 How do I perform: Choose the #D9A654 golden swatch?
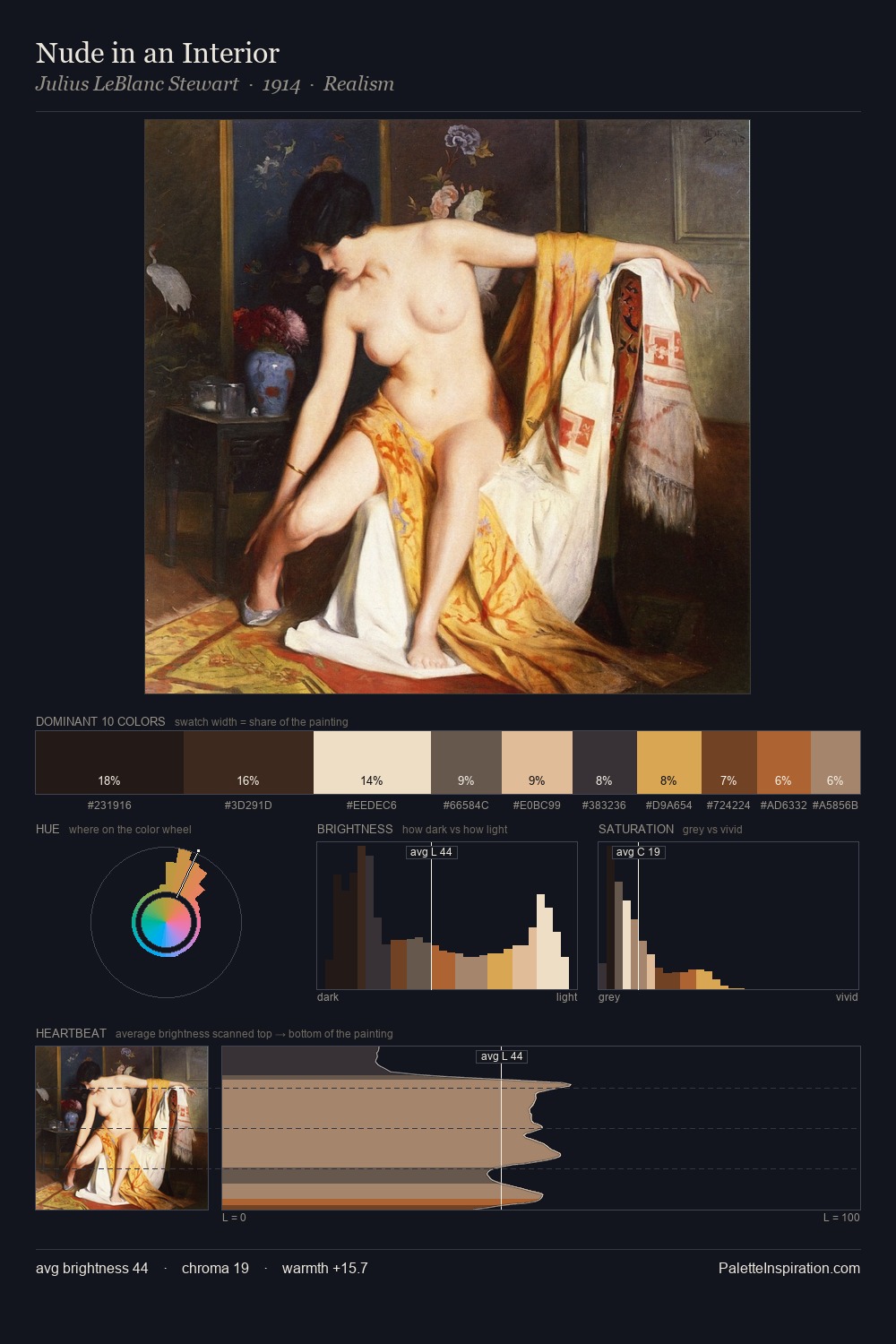point(669,762)
